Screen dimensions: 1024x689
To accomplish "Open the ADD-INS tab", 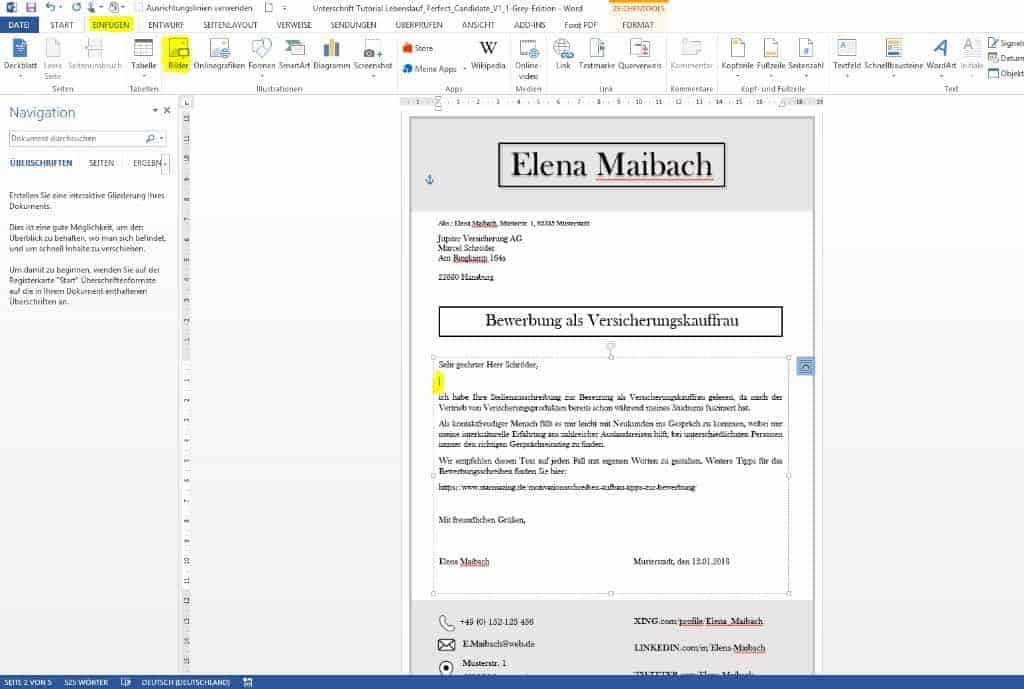I will (x=530, y=25).
